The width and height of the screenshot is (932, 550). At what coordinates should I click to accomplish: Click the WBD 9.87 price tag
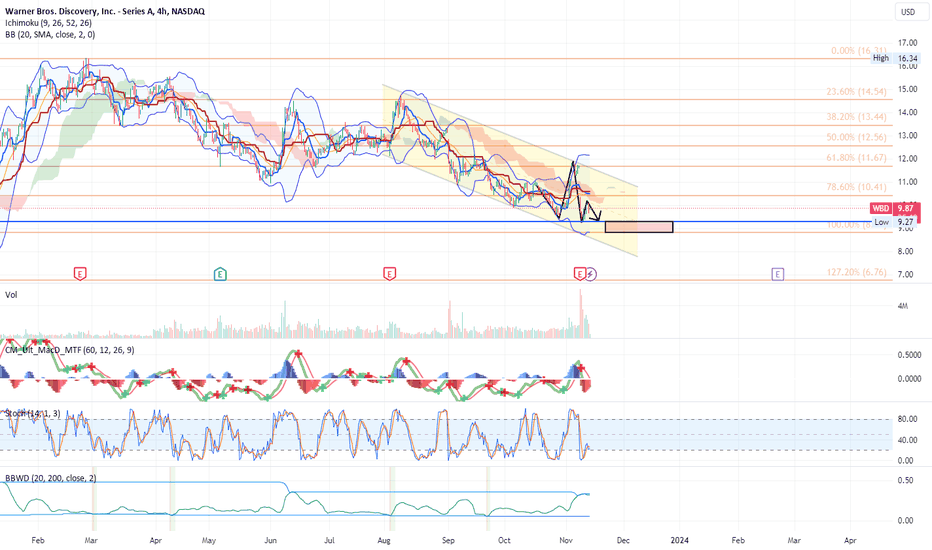pos(895,209)
